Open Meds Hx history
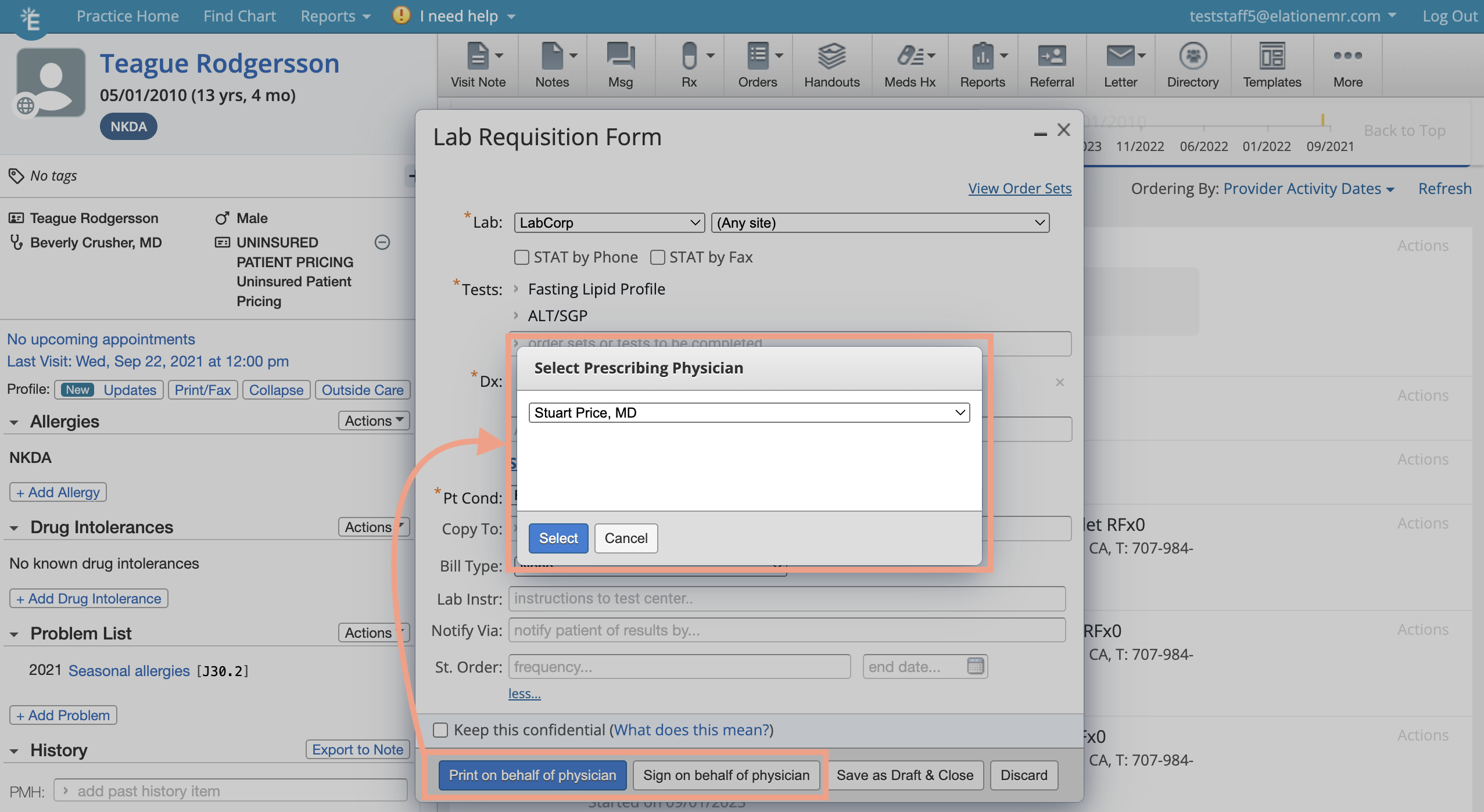 coord(908,64)
